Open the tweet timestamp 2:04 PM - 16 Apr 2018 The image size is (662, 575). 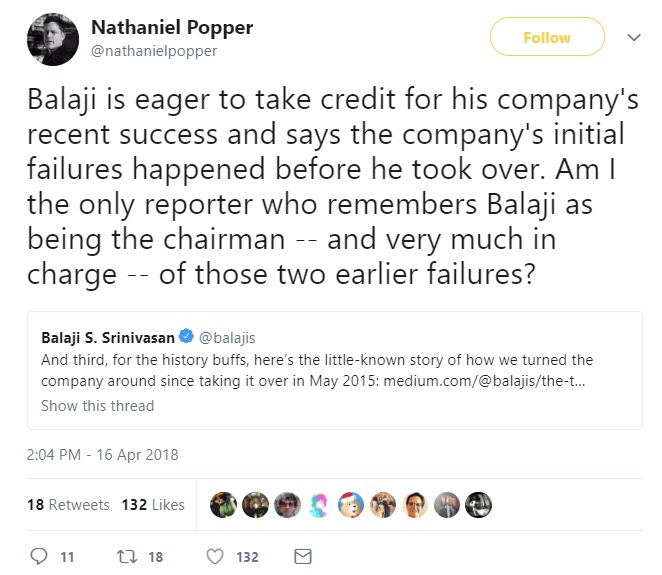(x=103, y=455)
